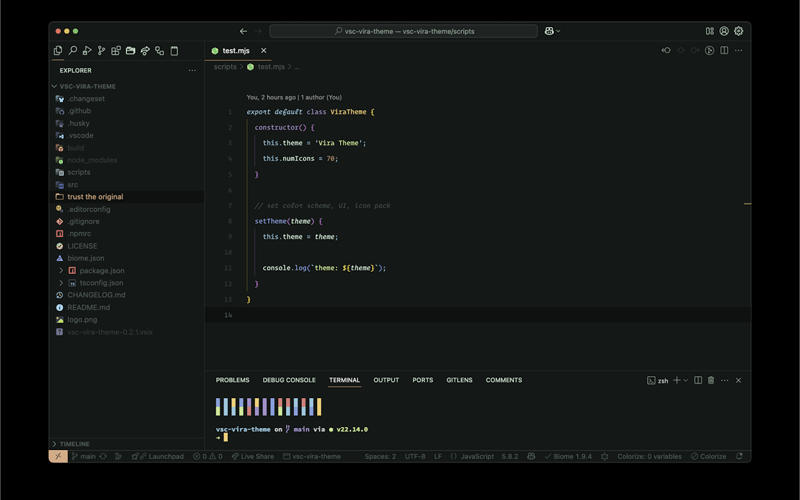This screenshot has height=500, width=800.
Task: Switch to the OUTPUT panel tab
Action: pos(386,380)
